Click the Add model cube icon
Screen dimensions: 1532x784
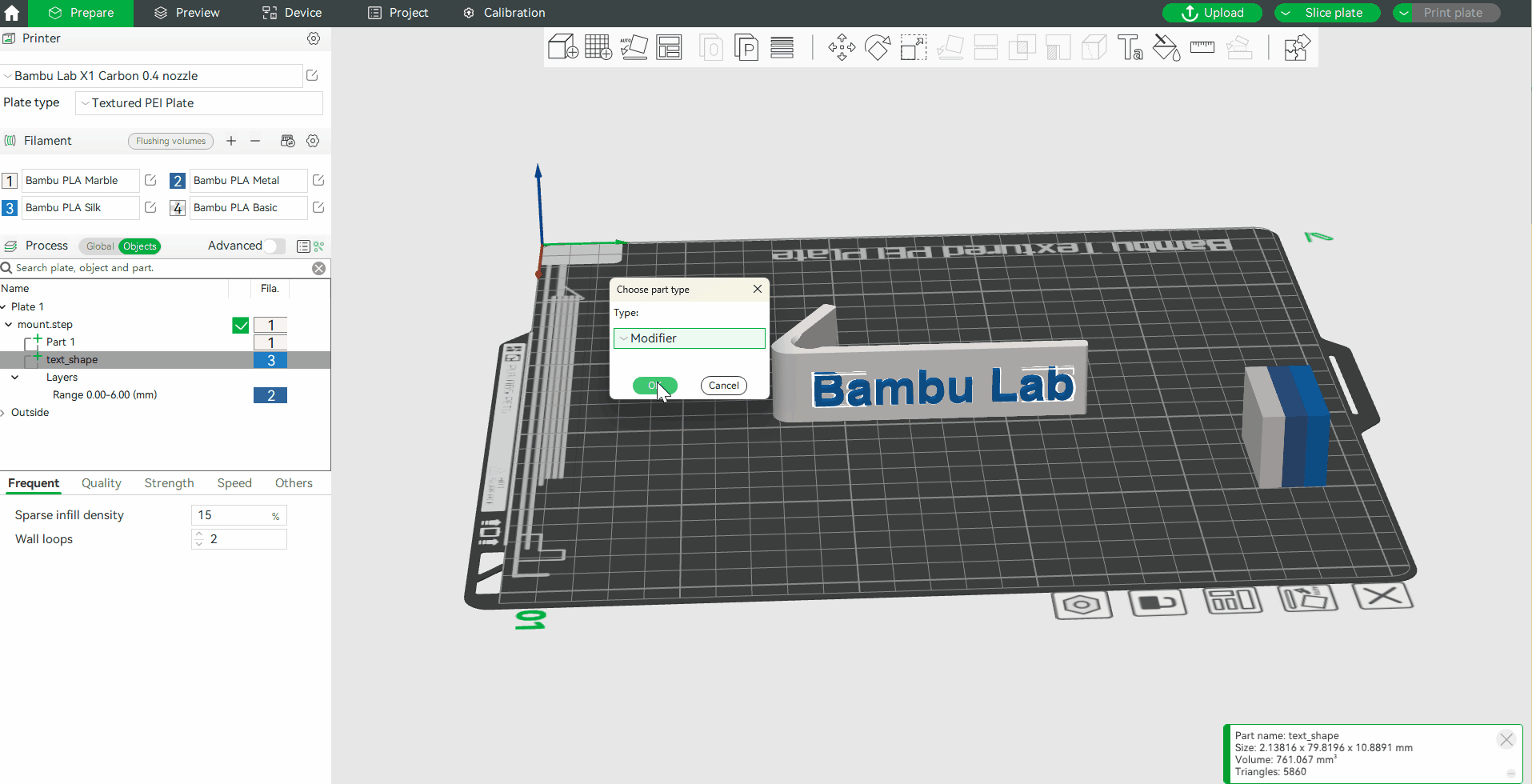tap(563, 47)
